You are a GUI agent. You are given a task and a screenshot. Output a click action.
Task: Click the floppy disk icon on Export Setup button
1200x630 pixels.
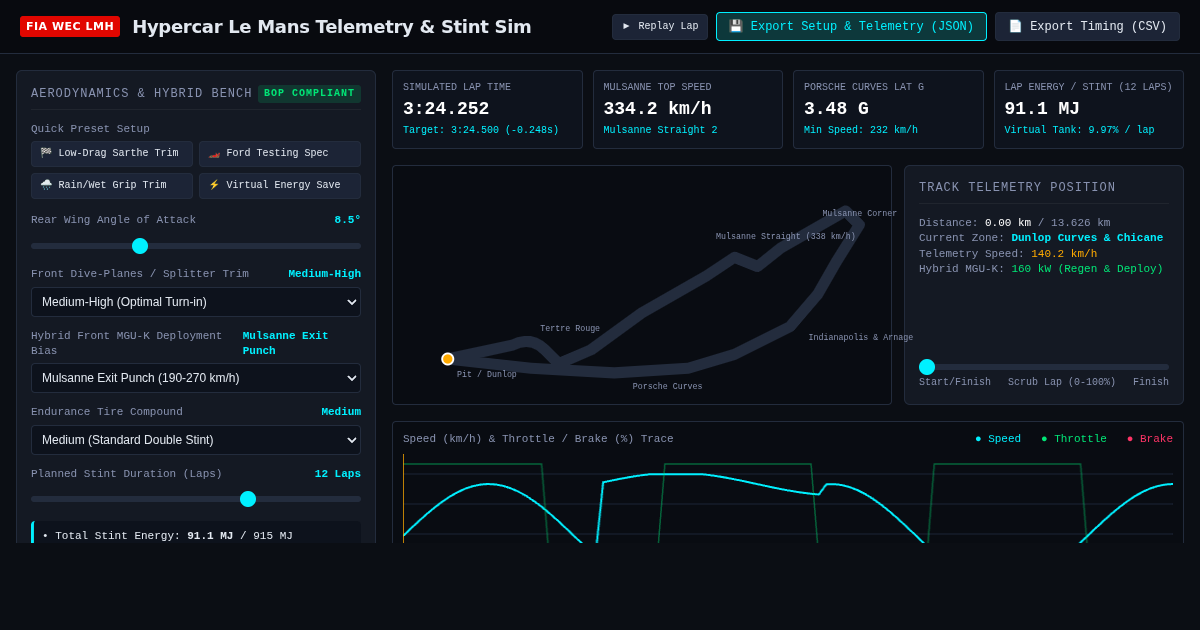736,26
